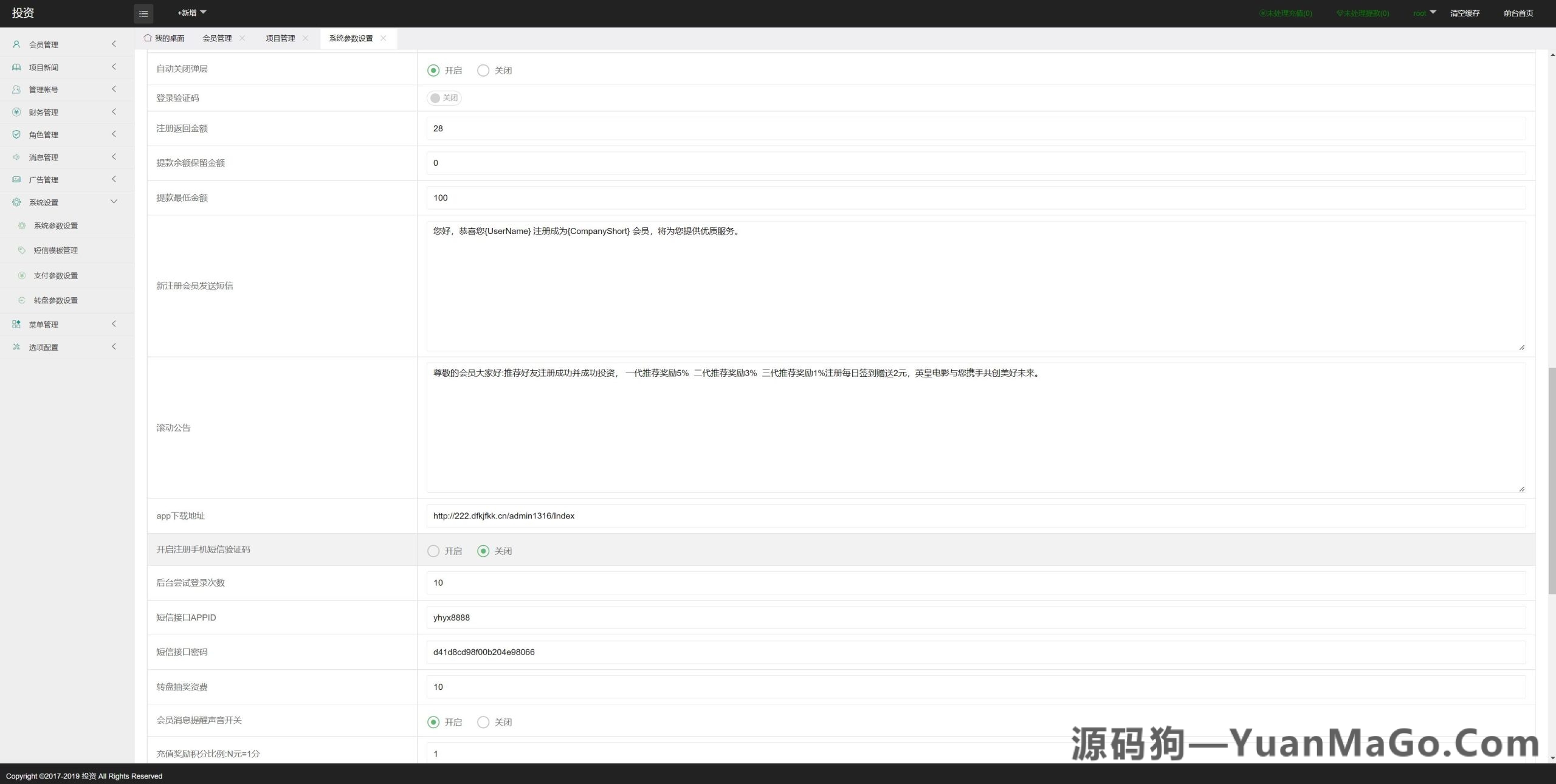Toggle the 登录验证码 switch

coord(444,98)
